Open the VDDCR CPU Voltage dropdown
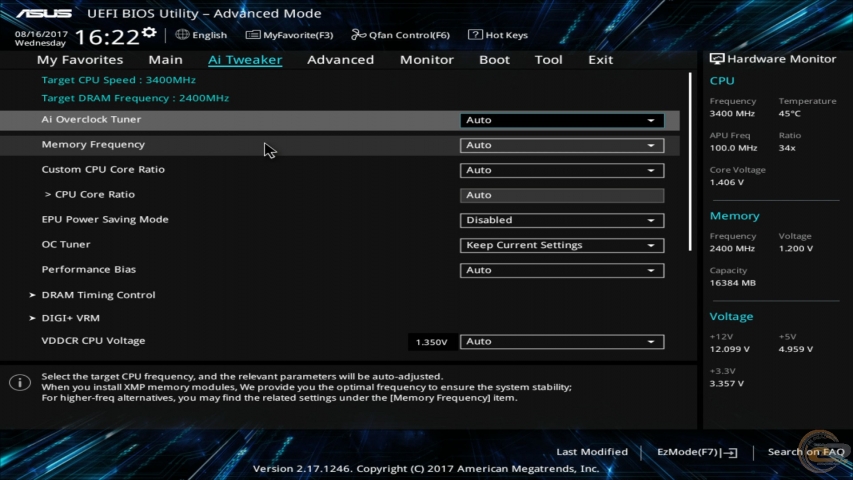This screenshot has height=480, width=853. click(562, 342)
